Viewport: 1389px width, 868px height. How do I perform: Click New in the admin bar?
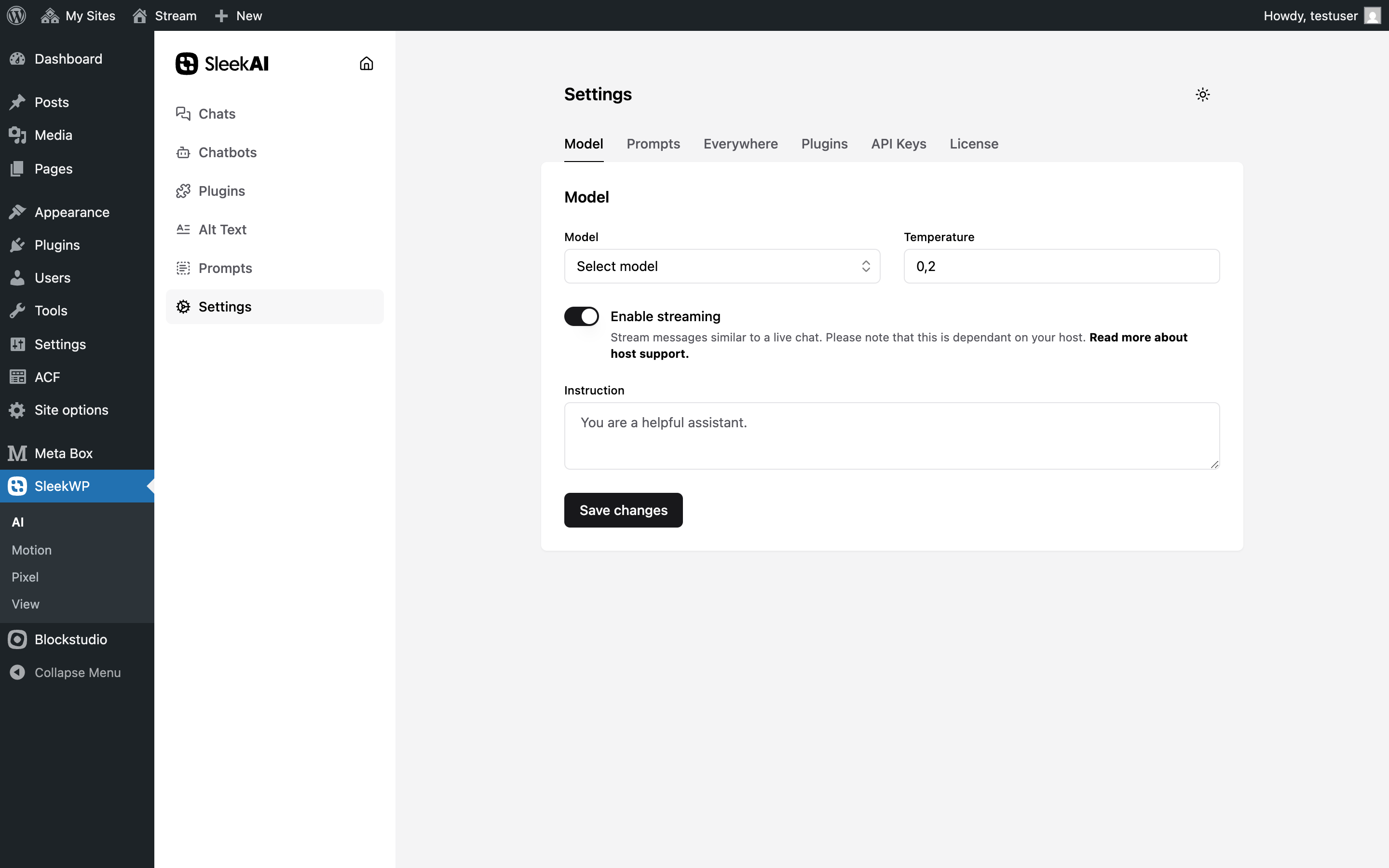[x=238, y=15]
